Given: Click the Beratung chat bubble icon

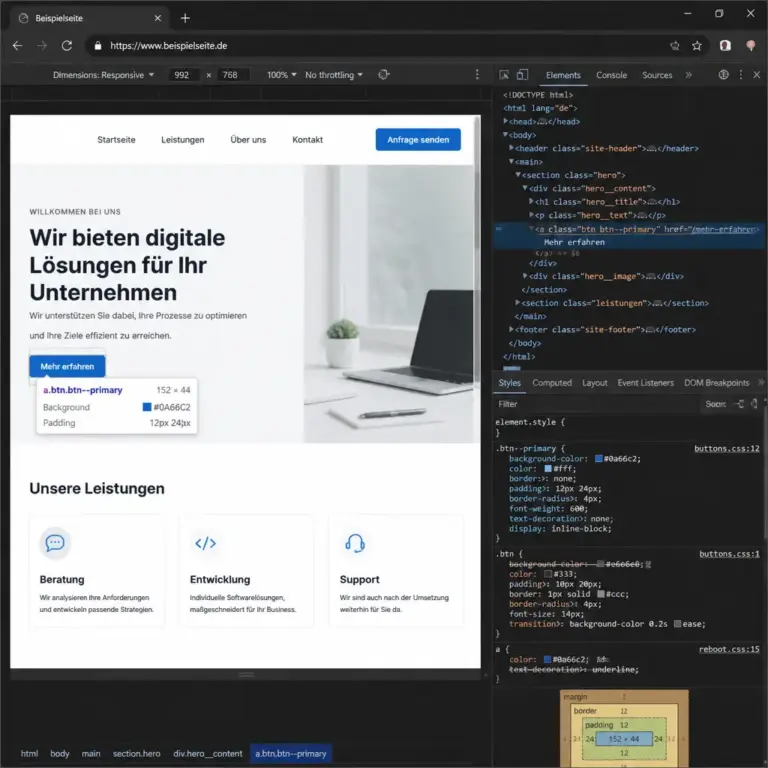Looking at the screenshot, I should tap(55, 543).
